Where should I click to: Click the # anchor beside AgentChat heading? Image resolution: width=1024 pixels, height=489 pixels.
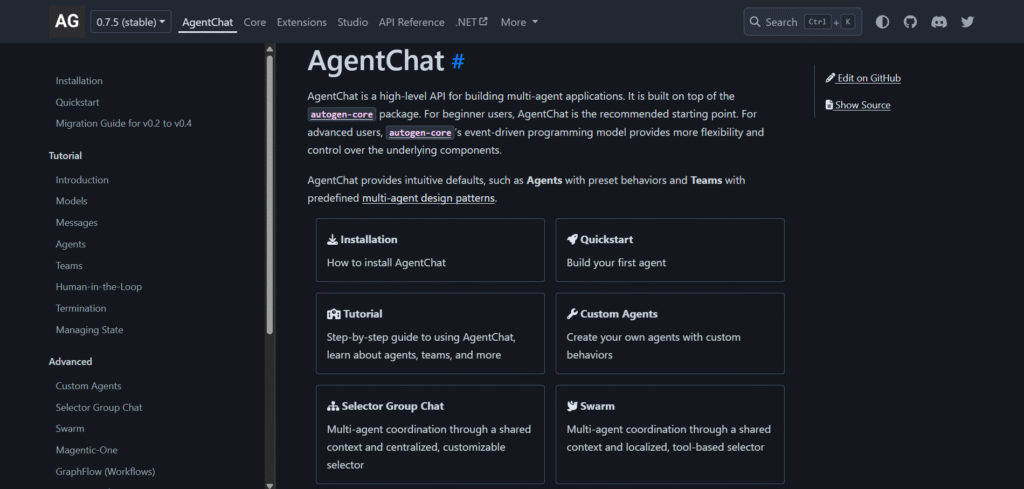(458, 61)
